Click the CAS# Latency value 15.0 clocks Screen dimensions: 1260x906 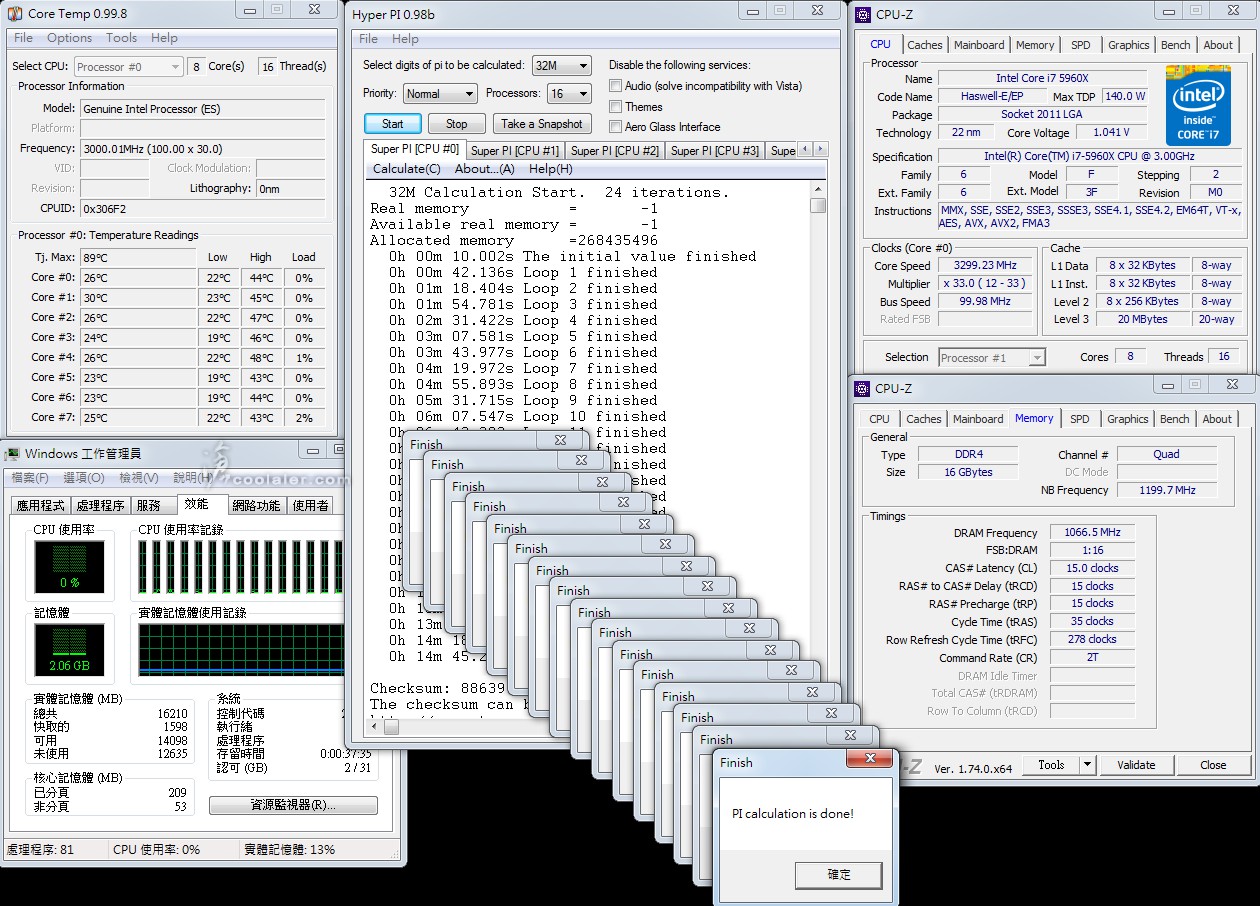[1092, 568]
